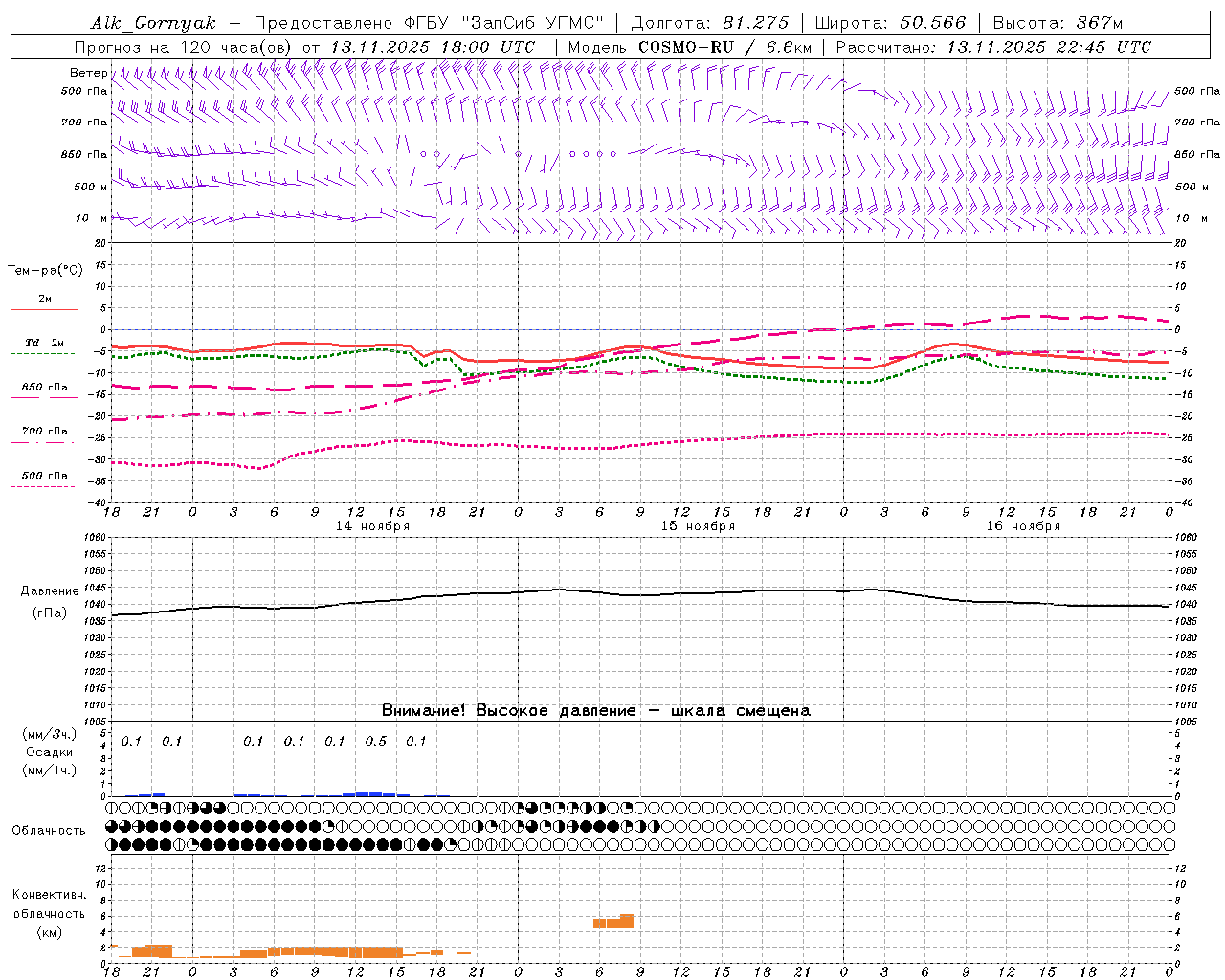
Task: Click the Ветер wind panel label
Action: tap(89, 73)
